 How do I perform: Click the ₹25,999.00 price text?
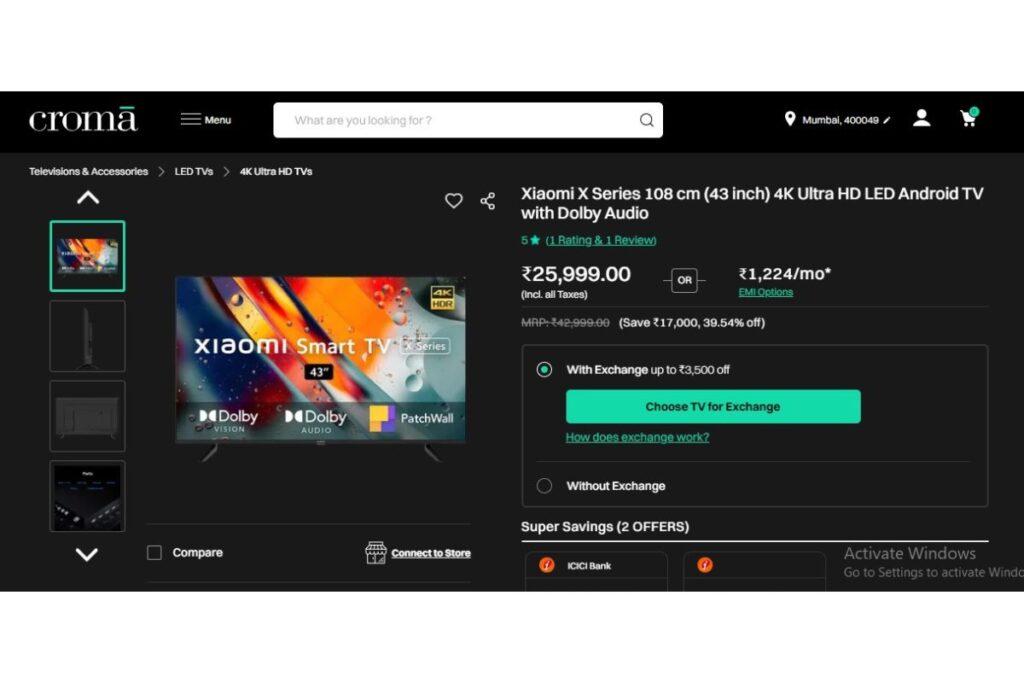[x=576, y=274]
